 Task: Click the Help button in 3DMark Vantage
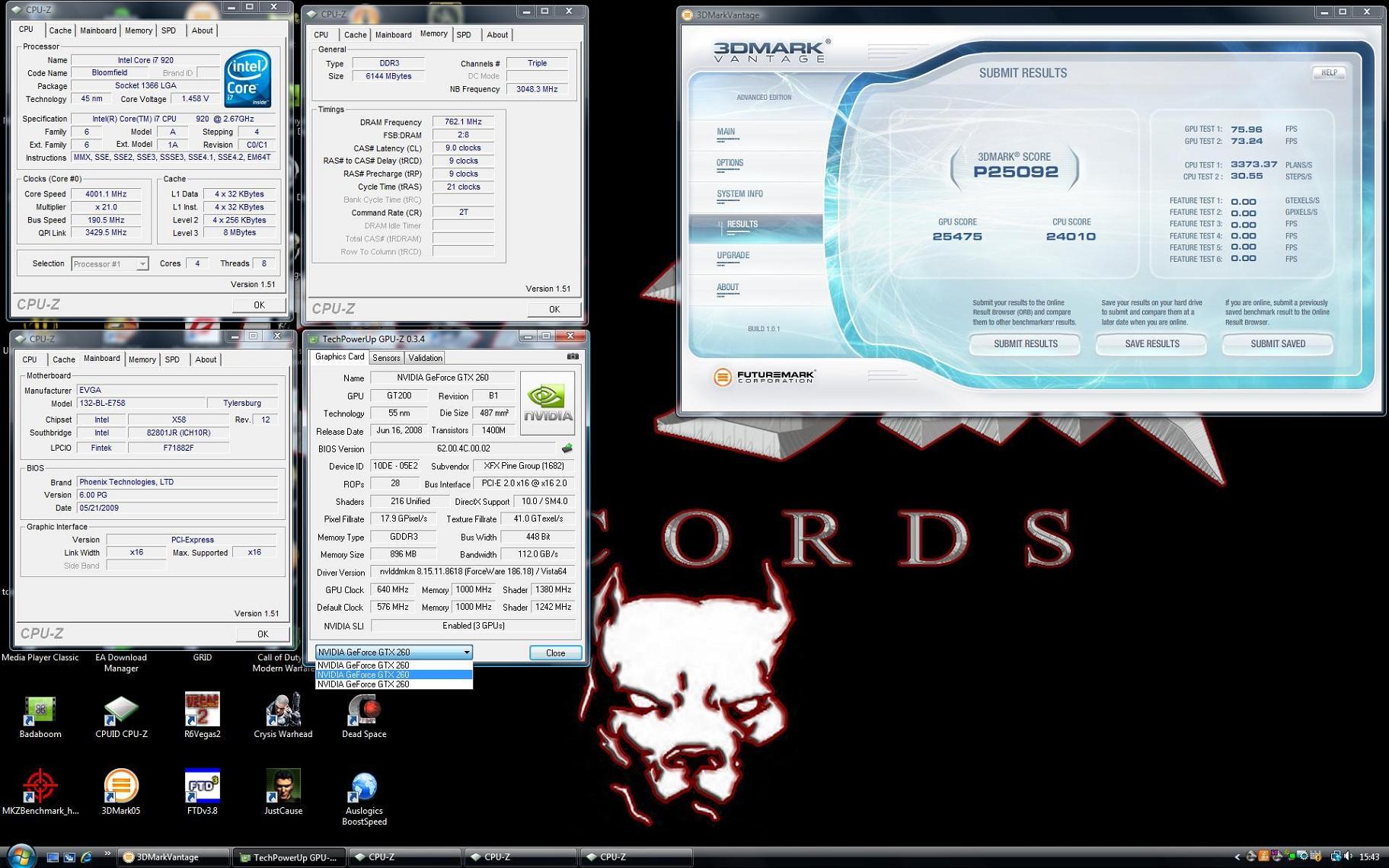pos(1329,72)
